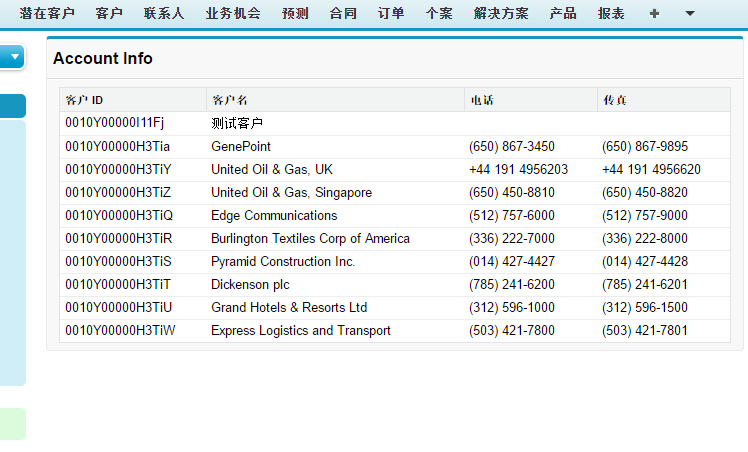Screen dimensions: 748x452
Task: Open the 报表 tab
Action: (611, 13)
